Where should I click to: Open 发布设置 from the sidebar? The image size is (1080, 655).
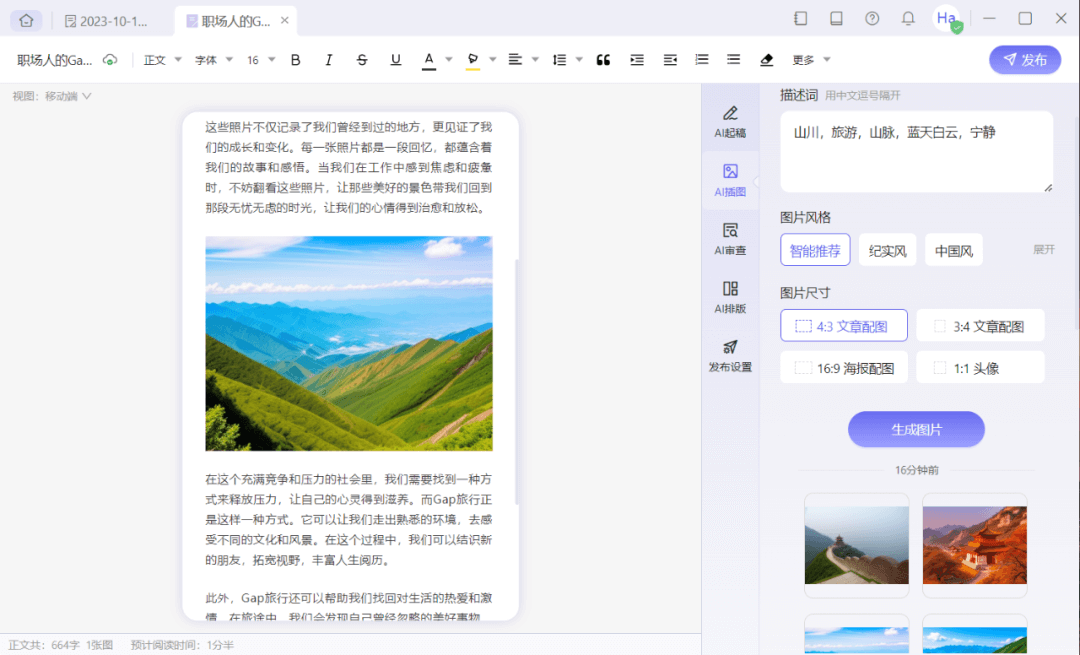(731, 356)
